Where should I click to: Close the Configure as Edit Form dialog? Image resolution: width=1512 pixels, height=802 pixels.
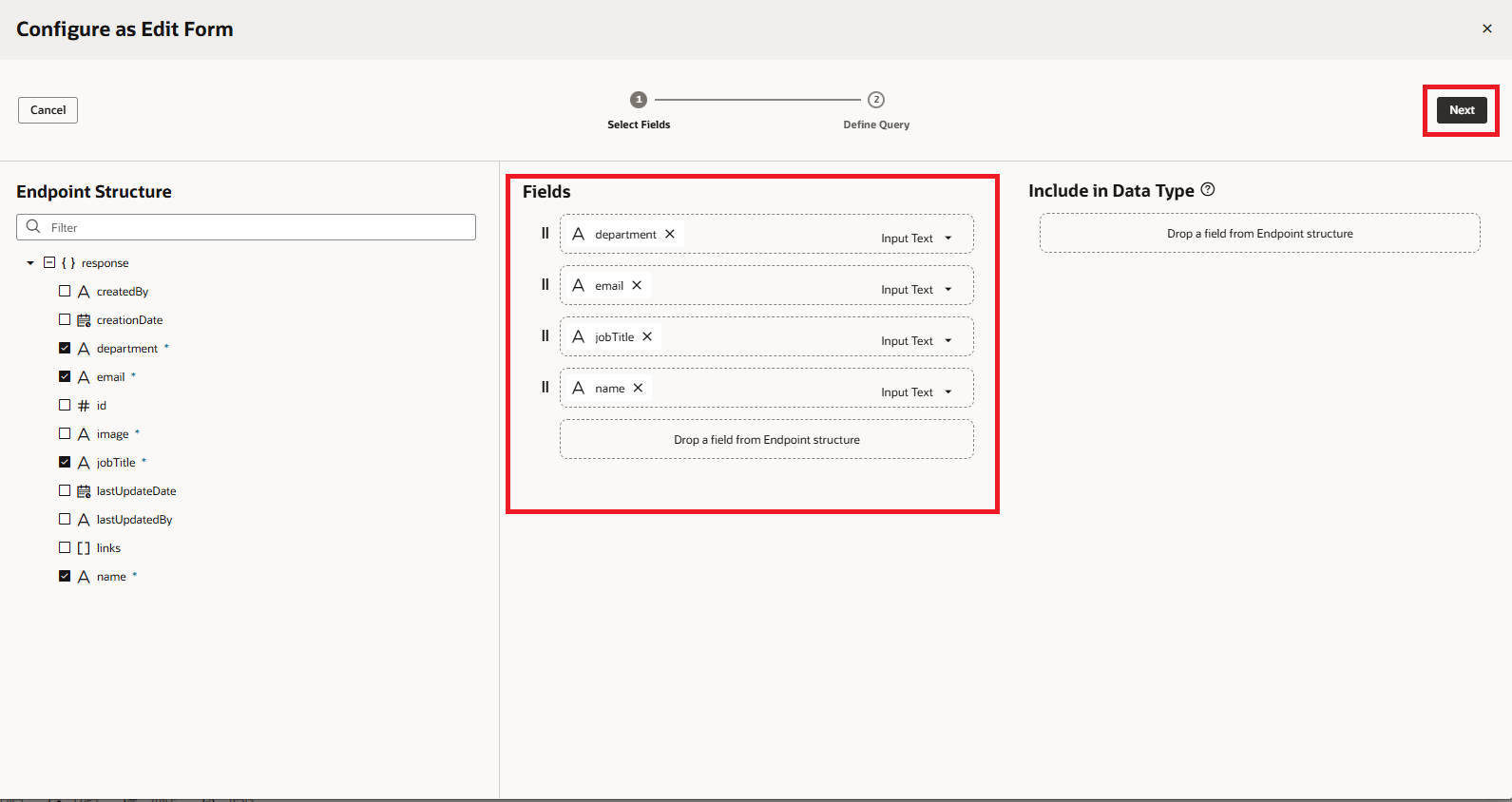(x=1487, y=29)
